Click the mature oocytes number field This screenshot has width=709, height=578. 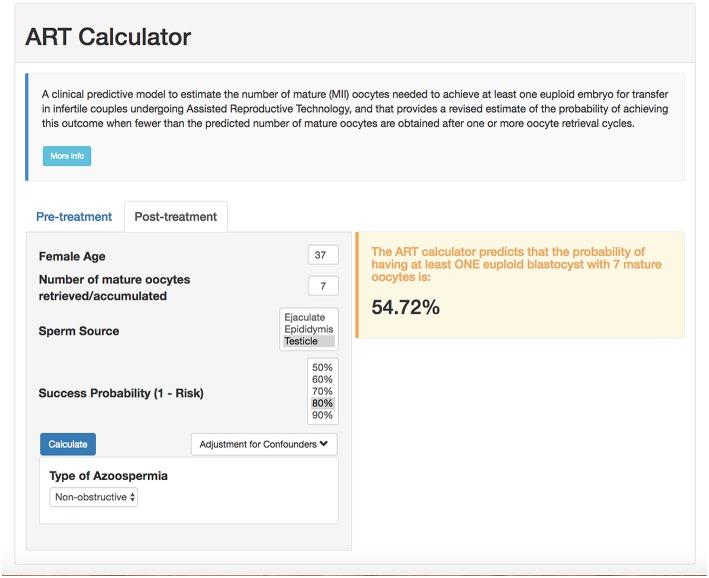click(322, 287)
